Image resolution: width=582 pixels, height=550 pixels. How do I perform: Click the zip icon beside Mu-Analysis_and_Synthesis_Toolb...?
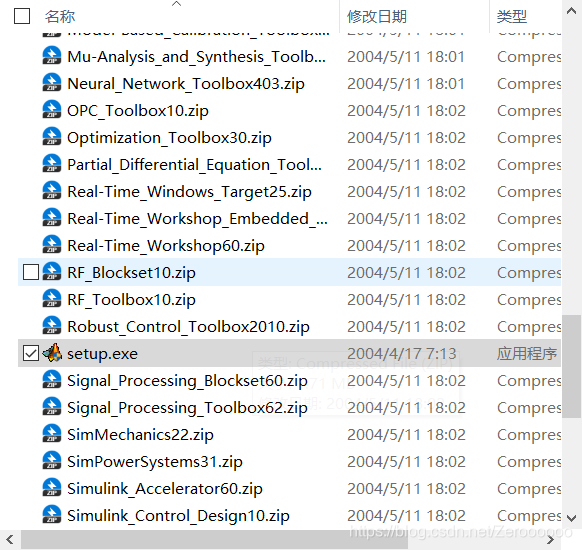tap(52, 55)
